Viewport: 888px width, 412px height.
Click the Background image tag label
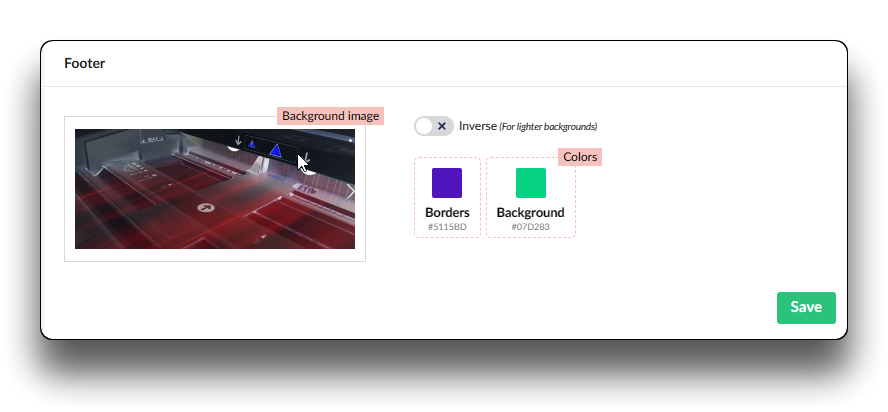pos(330,116)
